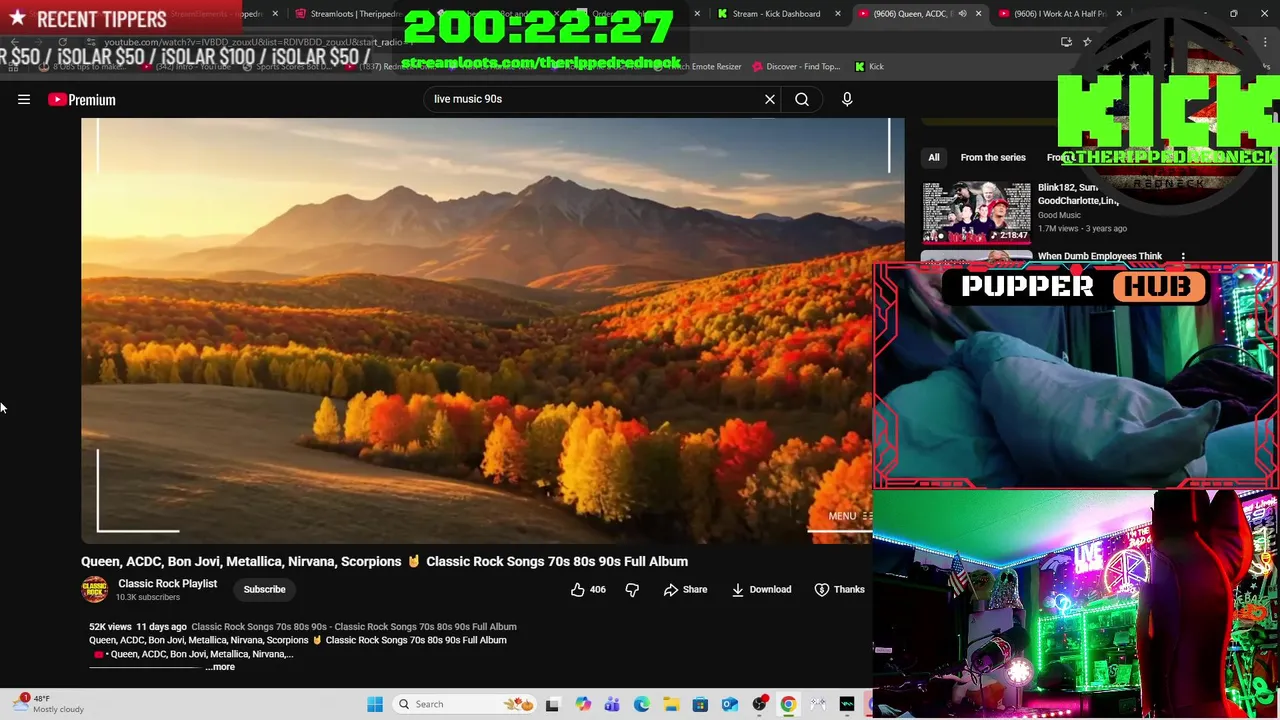Launch Copilot from the taskbar
The image size is (1280, 720).
(583, 704)
